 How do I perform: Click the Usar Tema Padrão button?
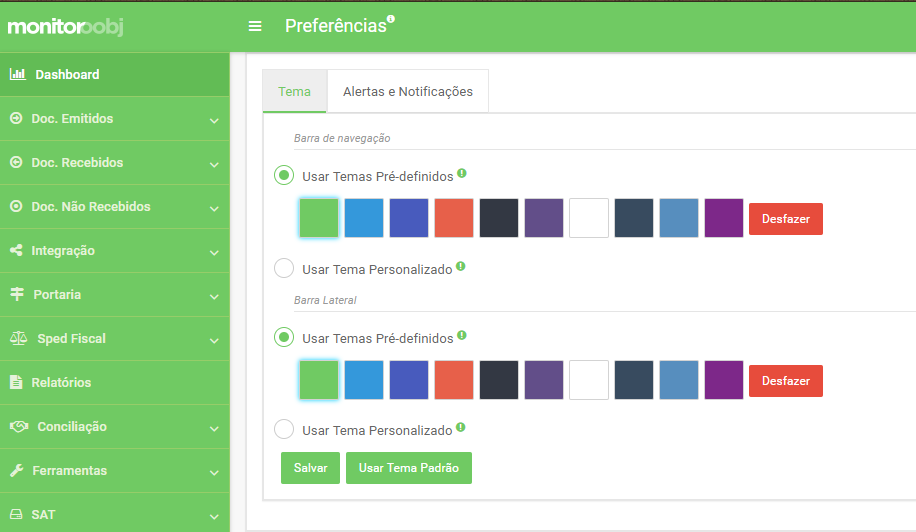(x=409, y=468)
